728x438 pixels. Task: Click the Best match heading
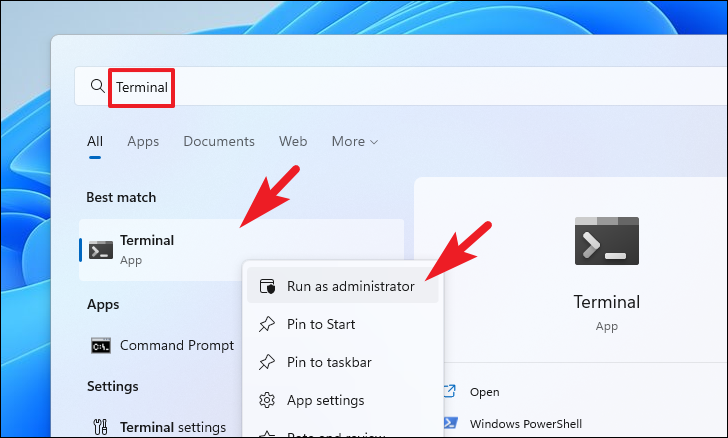[121, 197]
